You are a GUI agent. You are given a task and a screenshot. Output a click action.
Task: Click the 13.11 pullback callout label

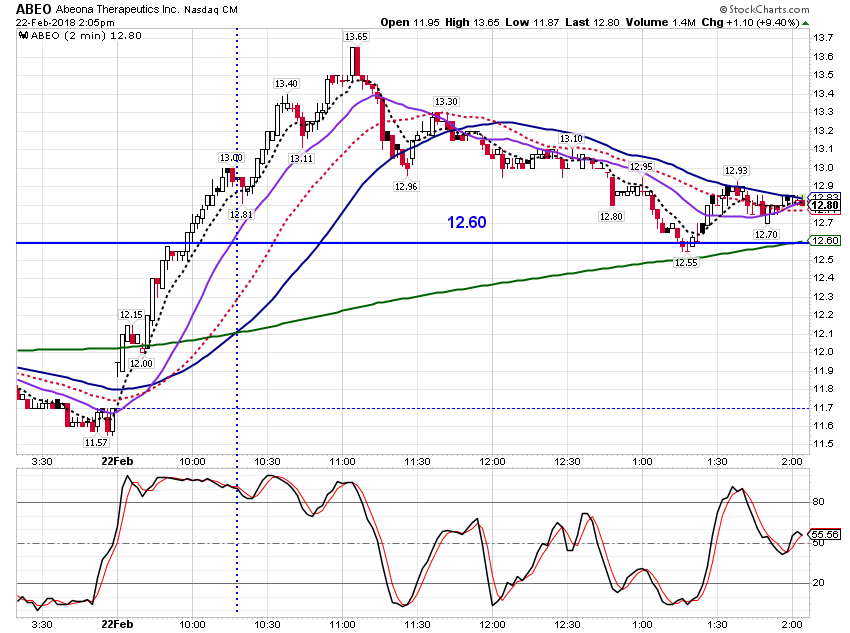click(x=301, y=159)
